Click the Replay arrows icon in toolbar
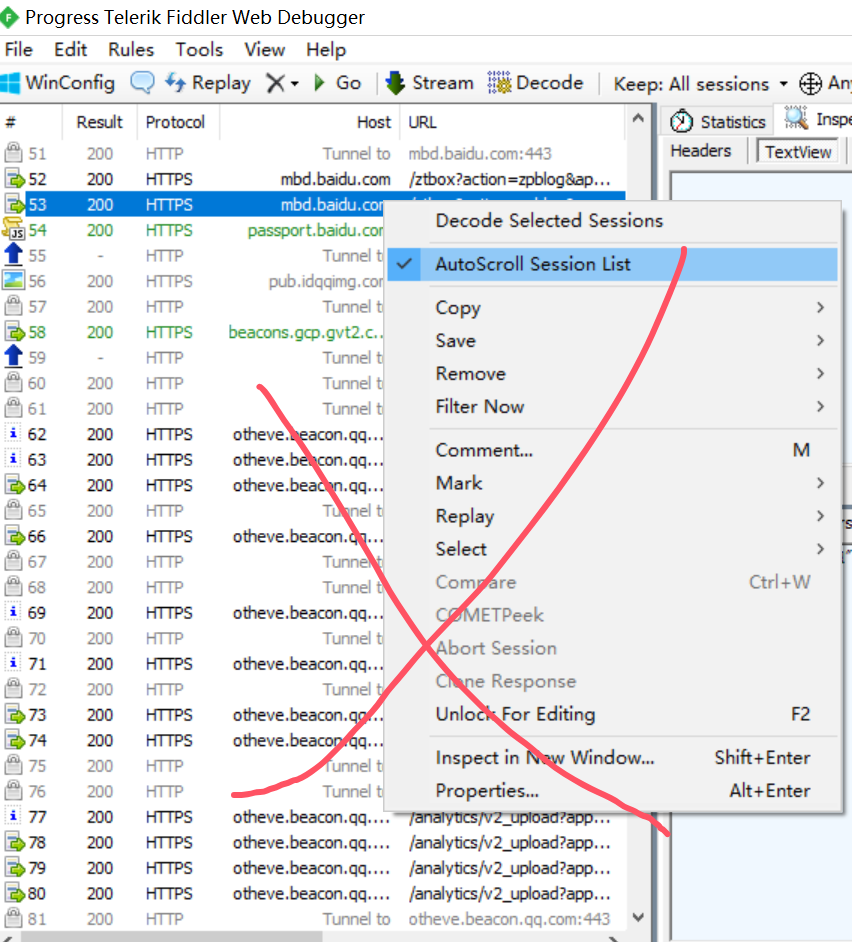The width and height of the screenshot is (852, 942). click(x=175, y=82)
